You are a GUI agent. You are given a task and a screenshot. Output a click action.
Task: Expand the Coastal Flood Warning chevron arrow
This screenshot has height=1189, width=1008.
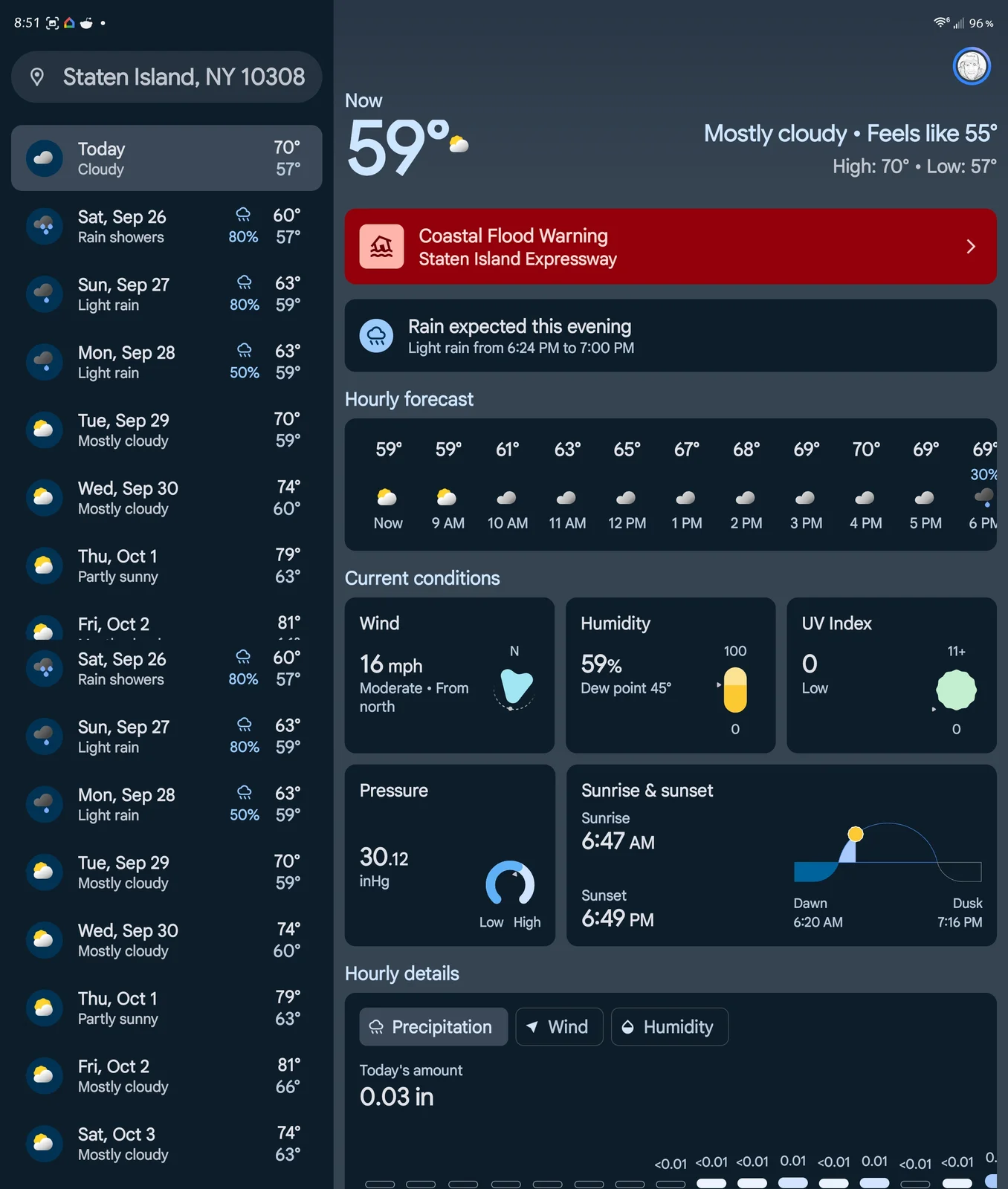(971, 247)
